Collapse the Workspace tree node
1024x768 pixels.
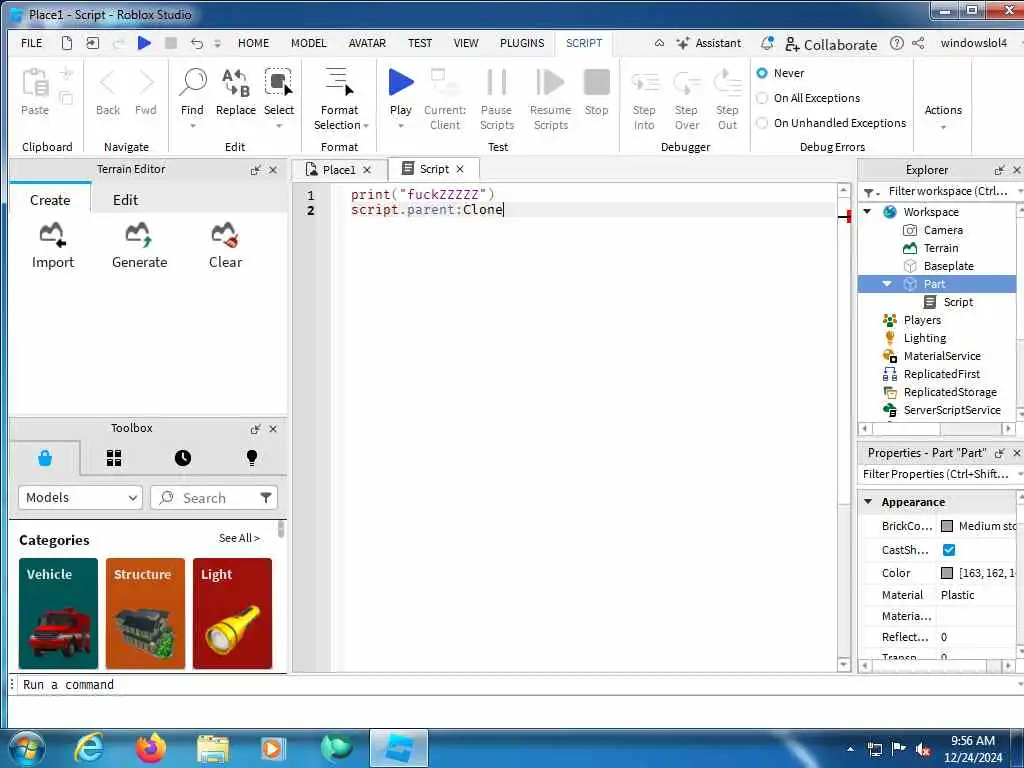(x=867, y=212)
